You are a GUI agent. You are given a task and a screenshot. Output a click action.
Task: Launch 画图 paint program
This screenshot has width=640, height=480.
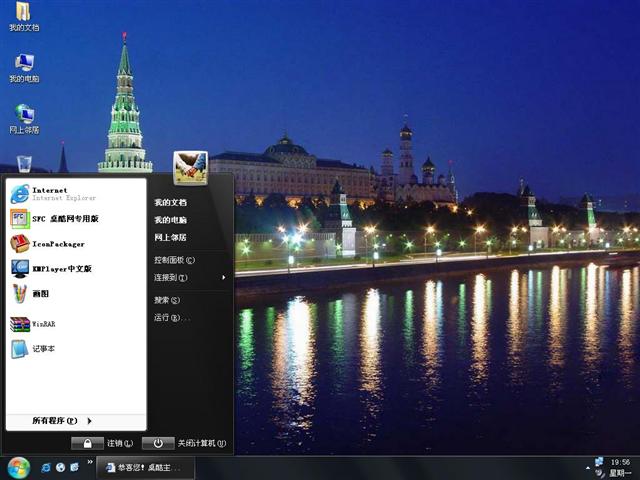click(76, 293)
